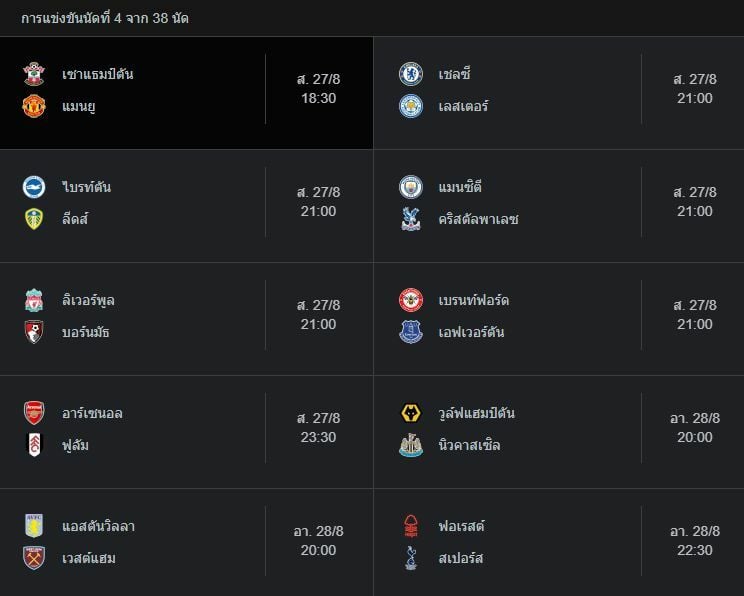
Task: Click the Brentford bee crest icon
Action: pos(411,300)
